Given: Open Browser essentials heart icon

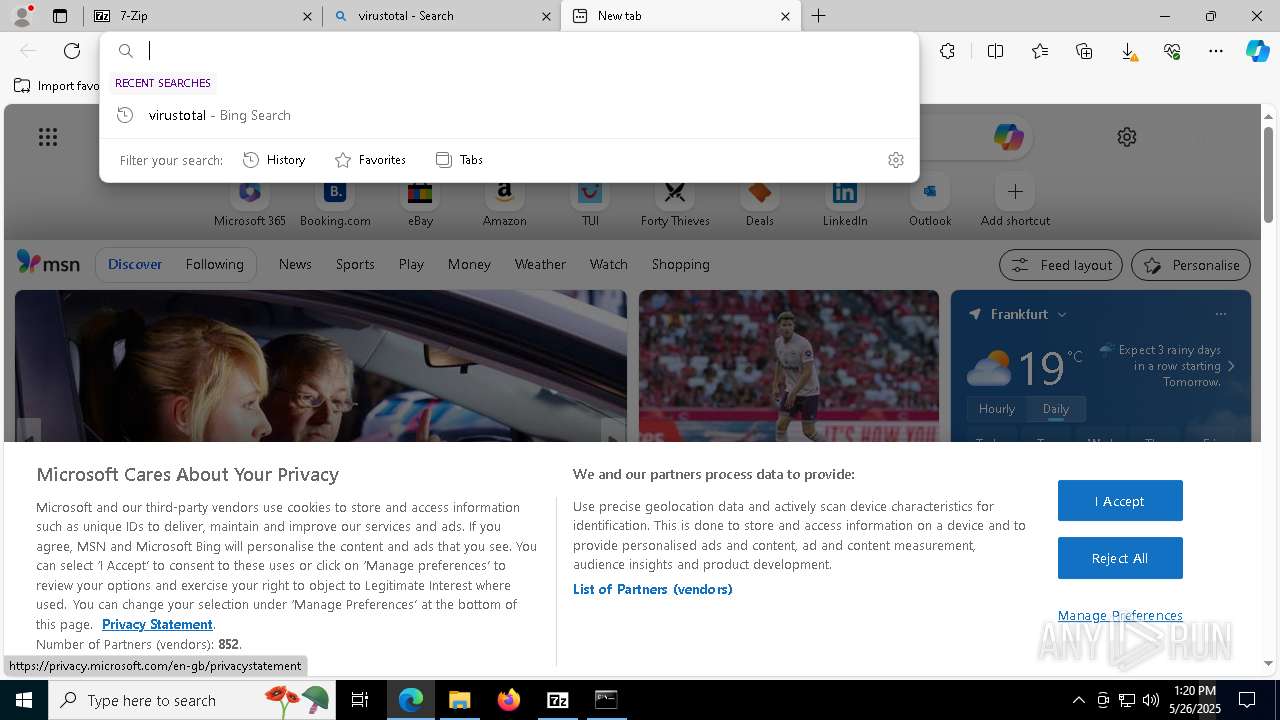Looking at the screenshot, I should pyautogui.click(x=1172, y=51).
